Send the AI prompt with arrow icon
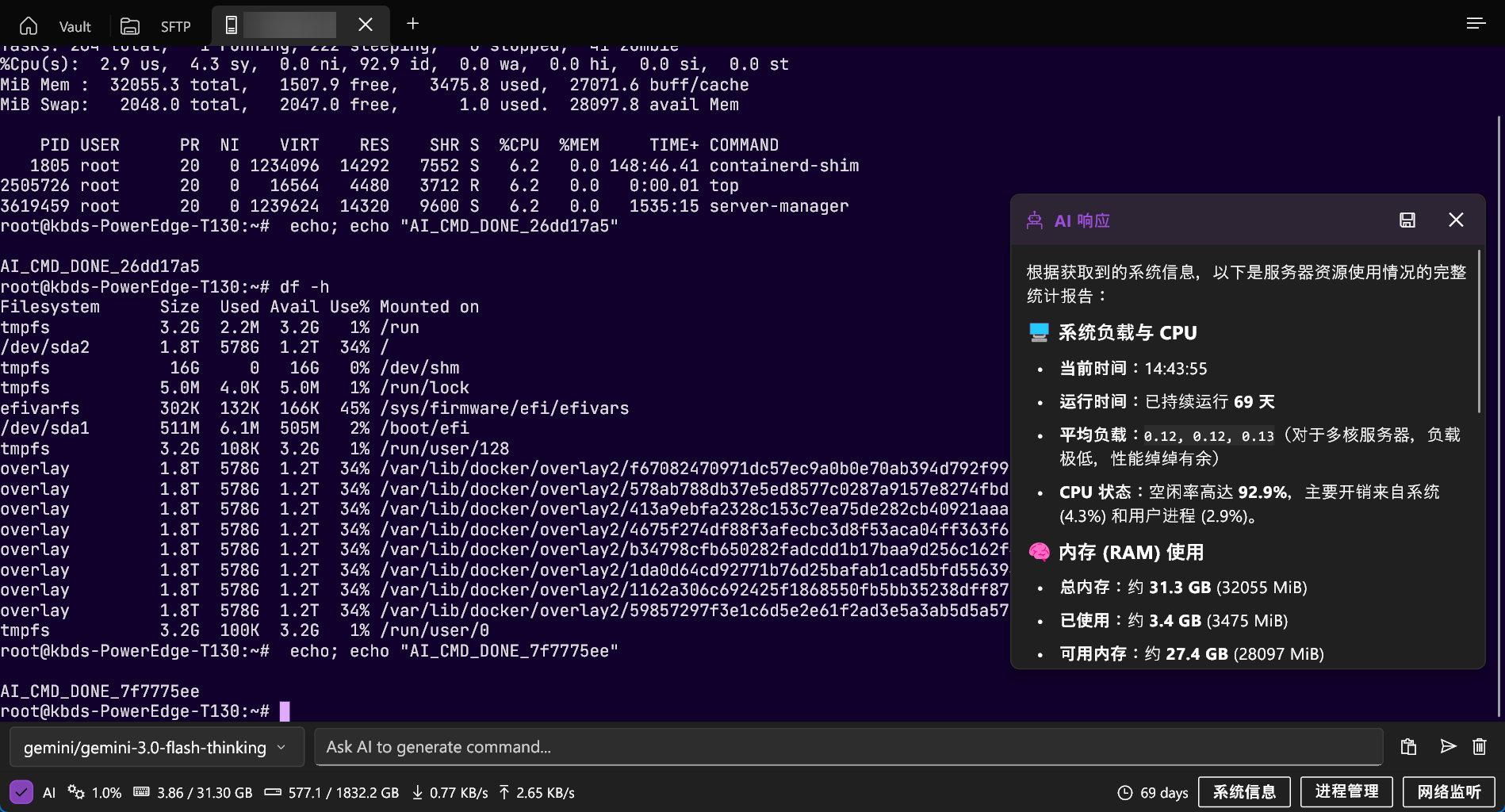 coord(1448,747)
